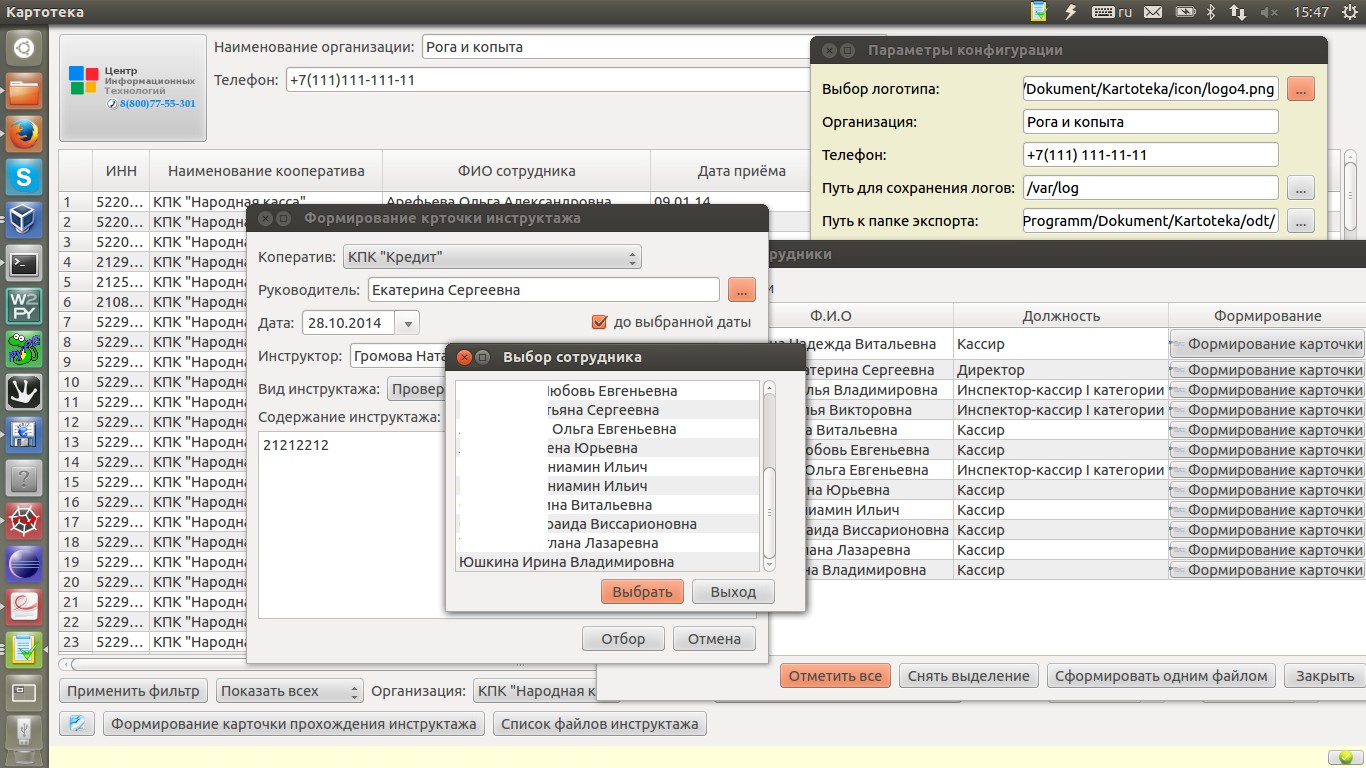Viewport: 1366px width, 768px height.
Task: Click browse '...' button next to Руководитель
Action: (x=741, y=290)
